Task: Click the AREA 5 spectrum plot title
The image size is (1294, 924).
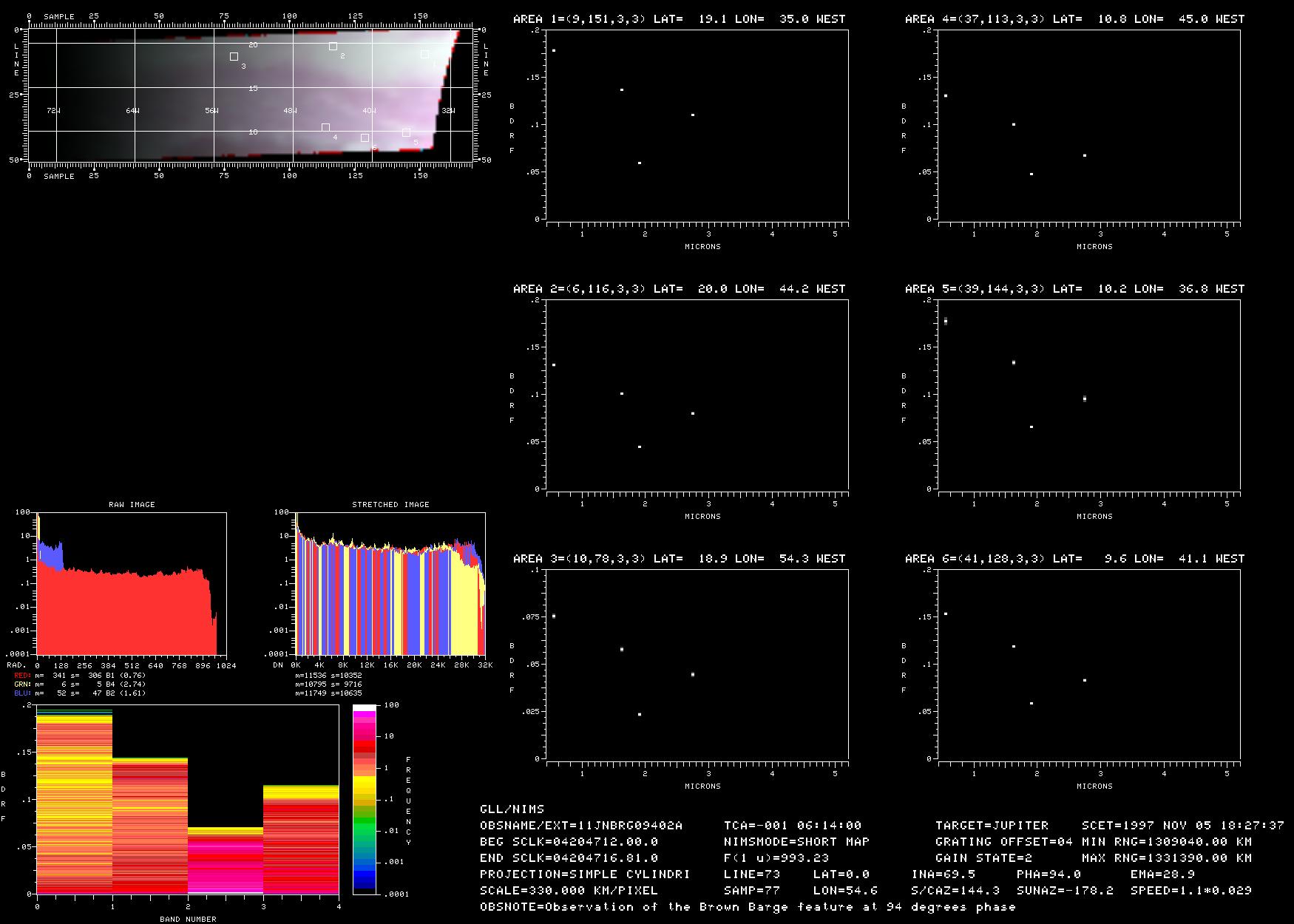Action: (1074, 288)
